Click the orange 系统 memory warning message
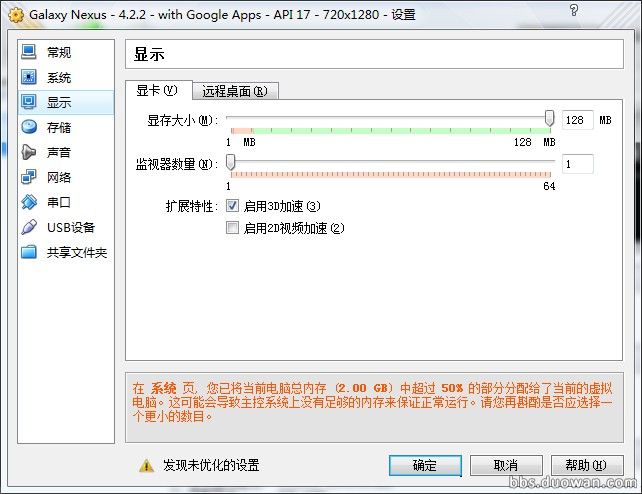The width and height of the screenshot is (642, 494). [x=372, y=402]
